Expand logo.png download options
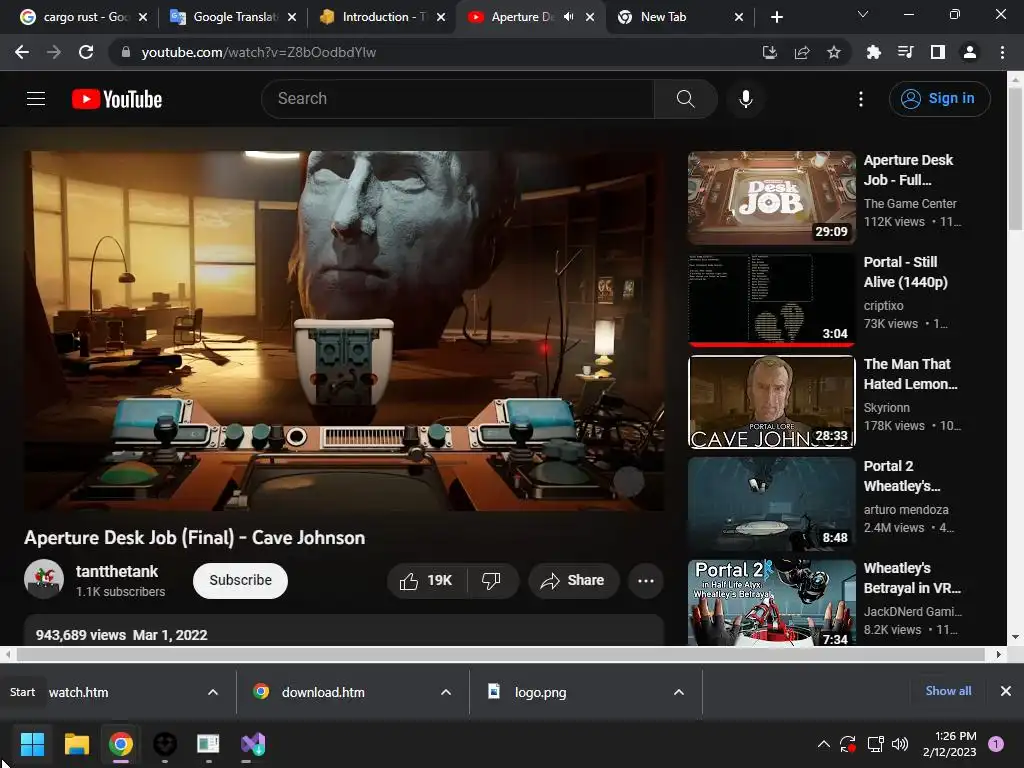 pyautogui.click(x=679, y=692)
